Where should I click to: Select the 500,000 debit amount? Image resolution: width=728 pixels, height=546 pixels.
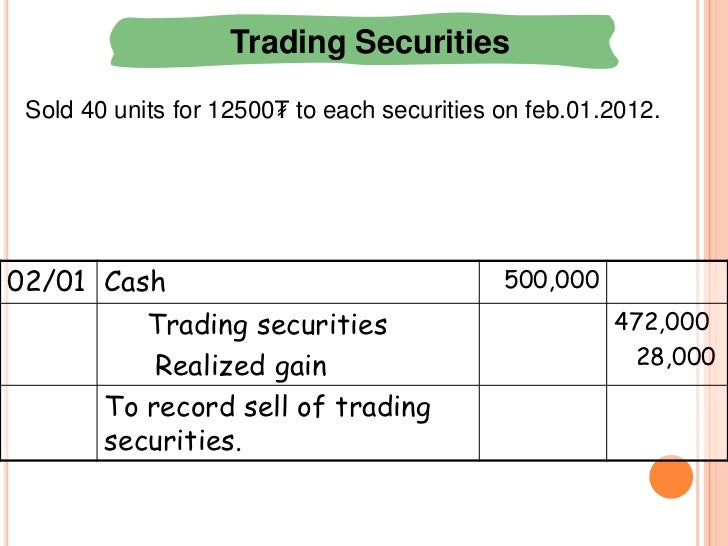(x=552, y=280)
